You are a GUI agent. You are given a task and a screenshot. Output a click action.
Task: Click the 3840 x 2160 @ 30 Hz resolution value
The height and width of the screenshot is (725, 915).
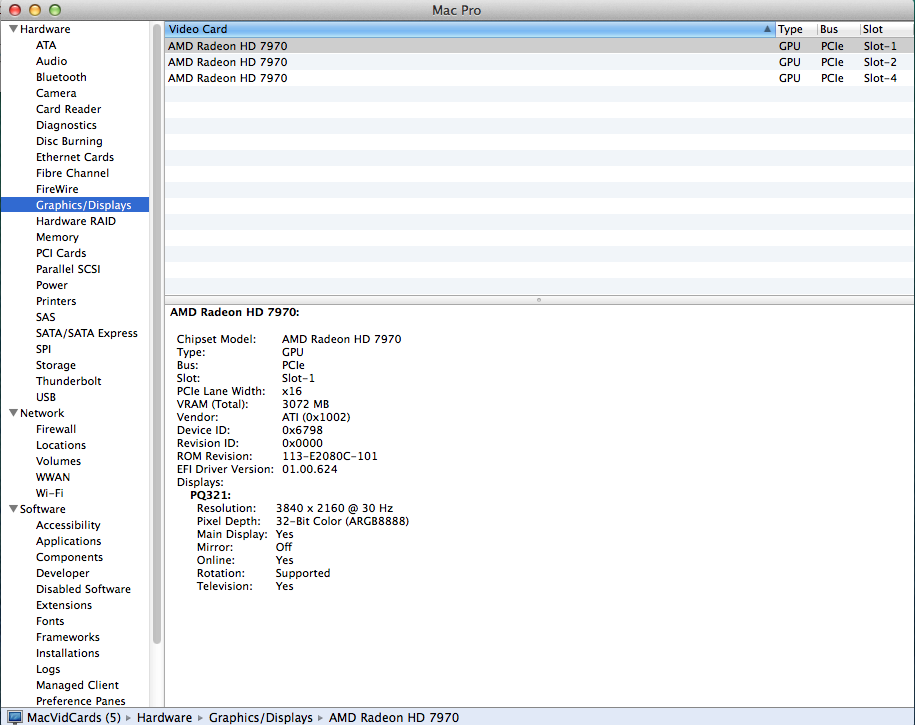tap(334, 508)
